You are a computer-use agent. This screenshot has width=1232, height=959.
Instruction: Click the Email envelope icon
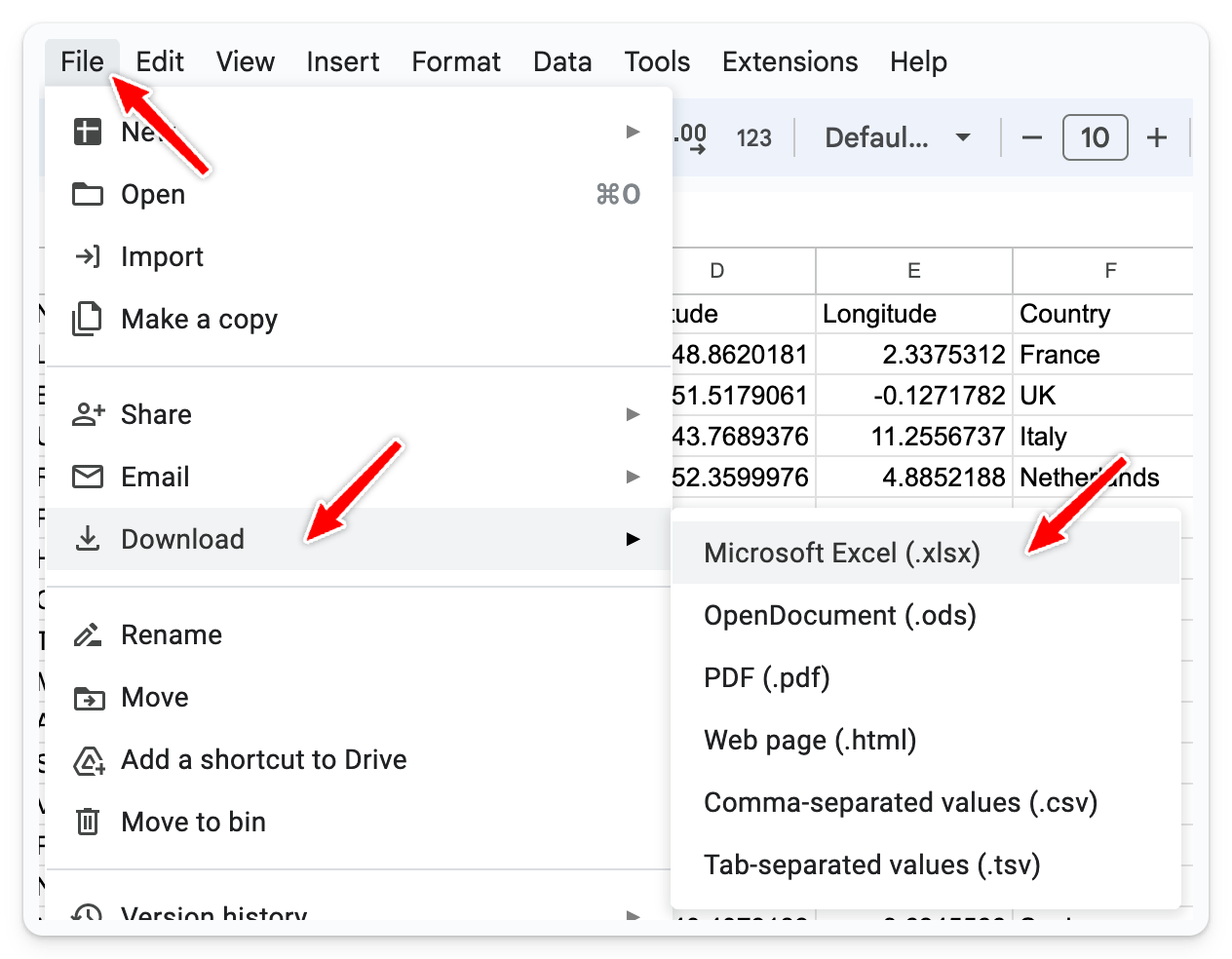pos(88,477)
